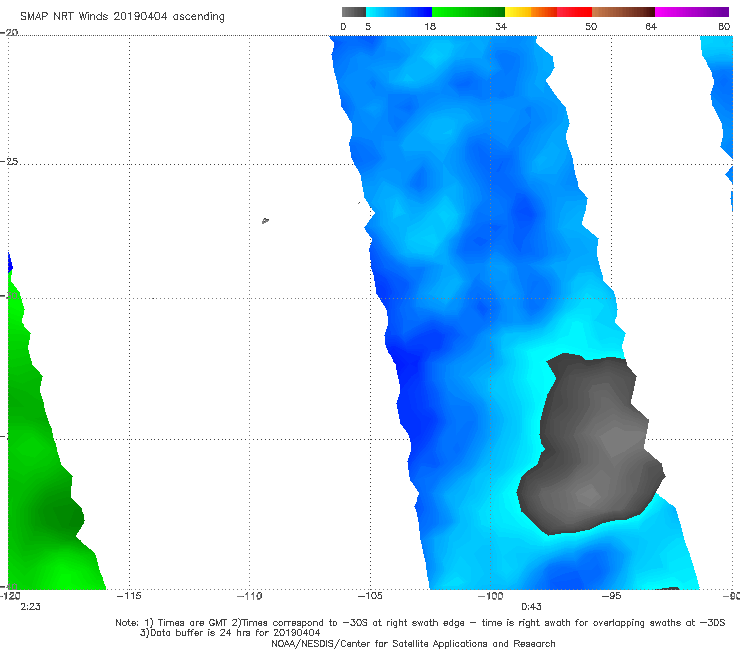Click the '-115' longitude axis label

pyautogui.click(x=129, y=596)
